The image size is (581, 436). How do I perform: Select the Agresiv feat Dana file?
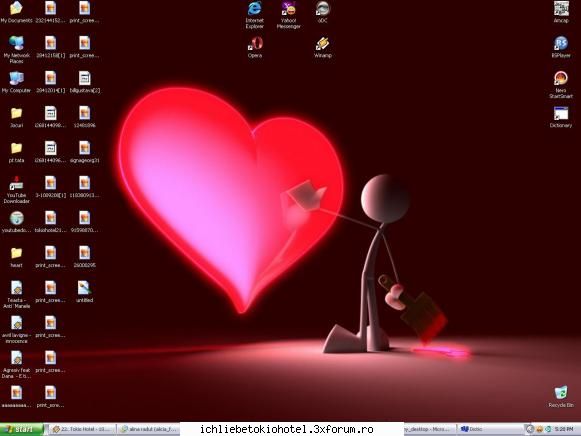click(16, 365)
